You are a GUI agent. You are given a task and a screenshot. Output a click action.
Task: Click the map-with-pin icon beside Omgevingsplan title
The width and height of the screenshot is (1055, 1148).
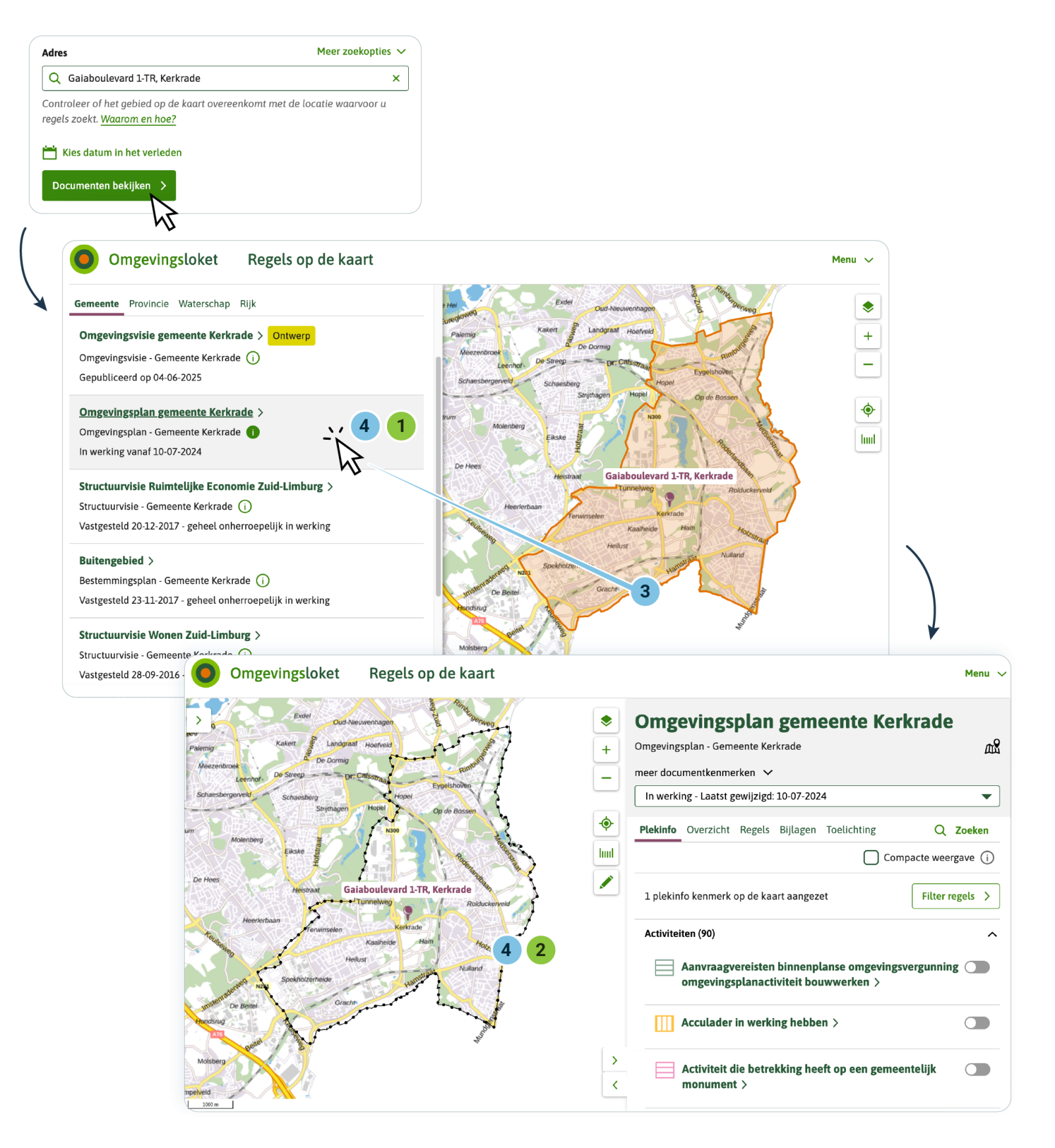[991, 746]
